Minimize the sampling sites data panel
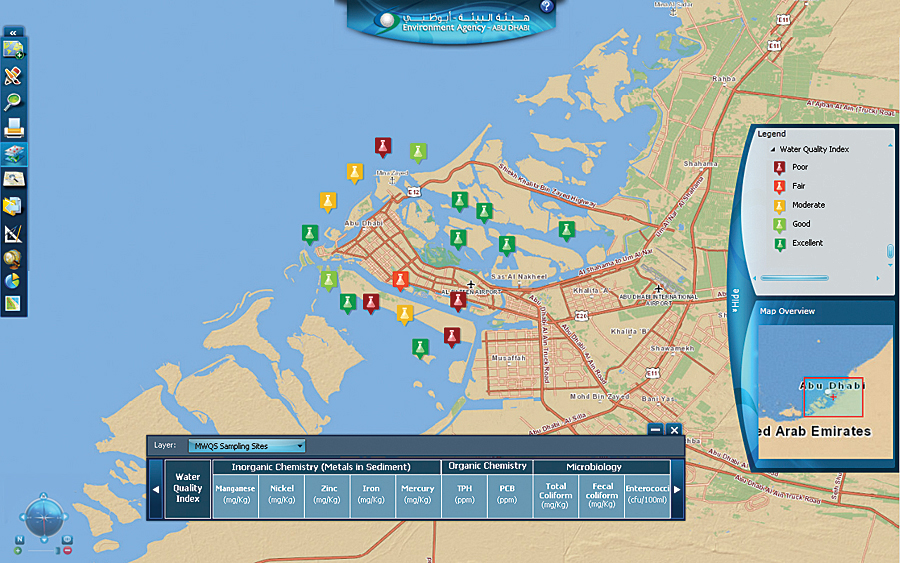This screenshot has height=563, width=900. pos(655,430)
